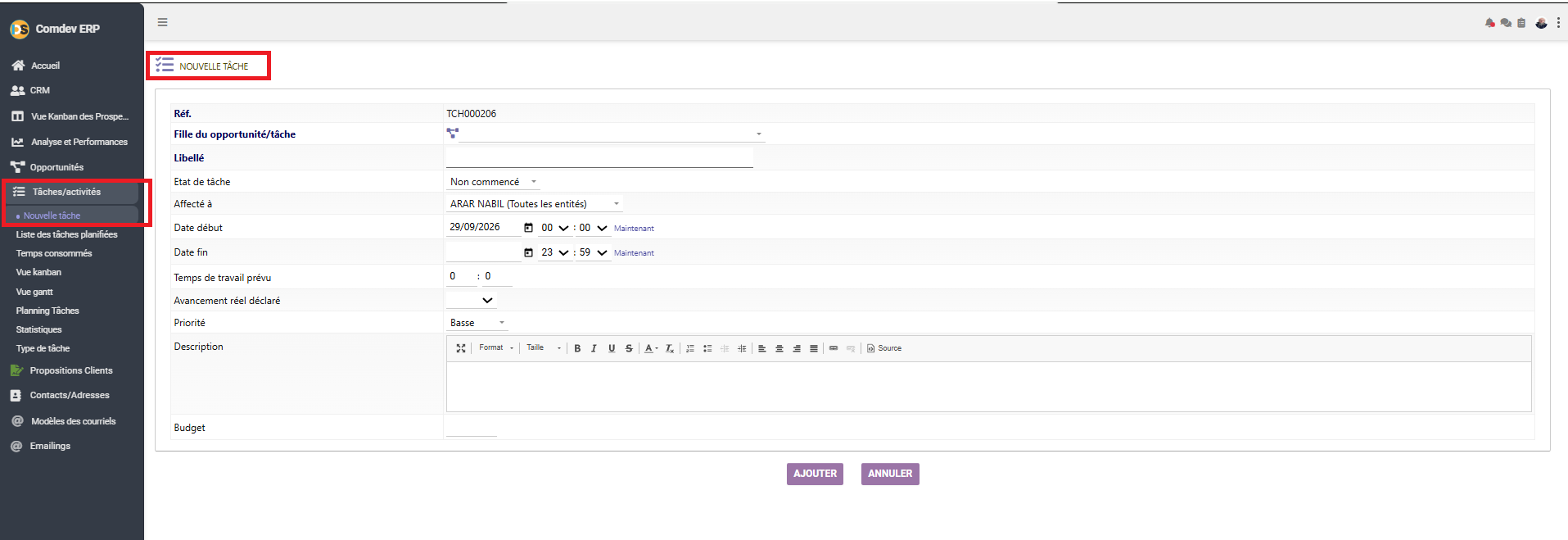Open Opportunités in the sidebar
1568x540 pixels.
tap(47, 167)
